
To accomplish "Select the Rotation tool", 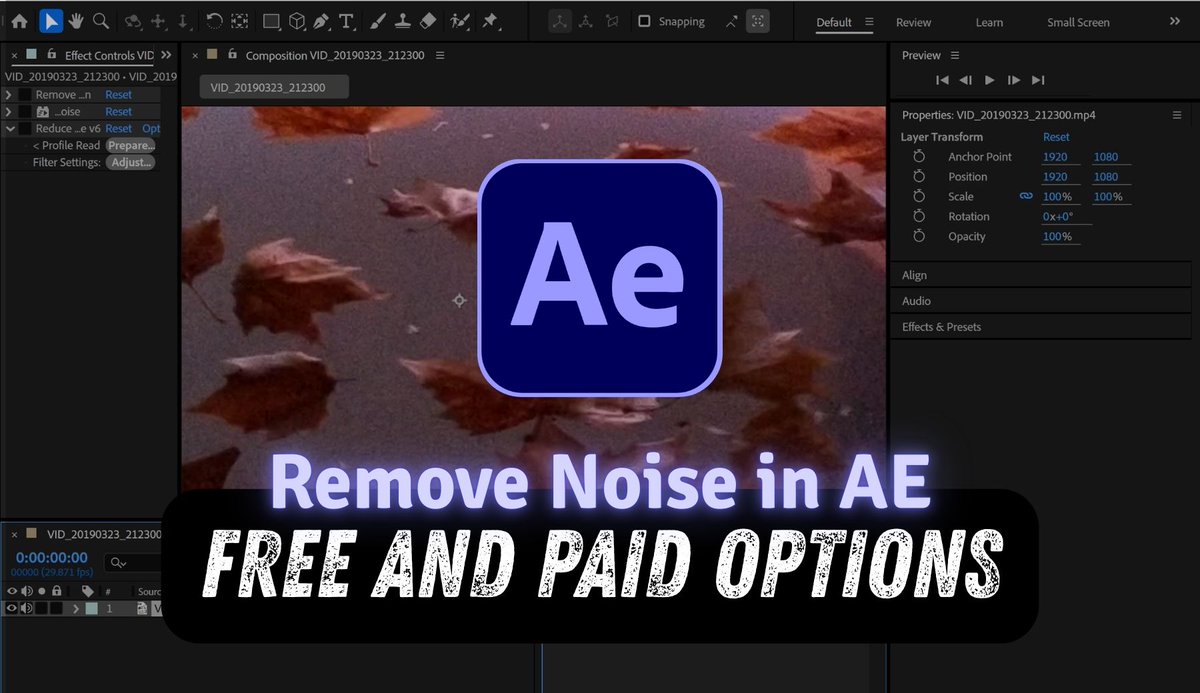I will click(x=214, y=20).
